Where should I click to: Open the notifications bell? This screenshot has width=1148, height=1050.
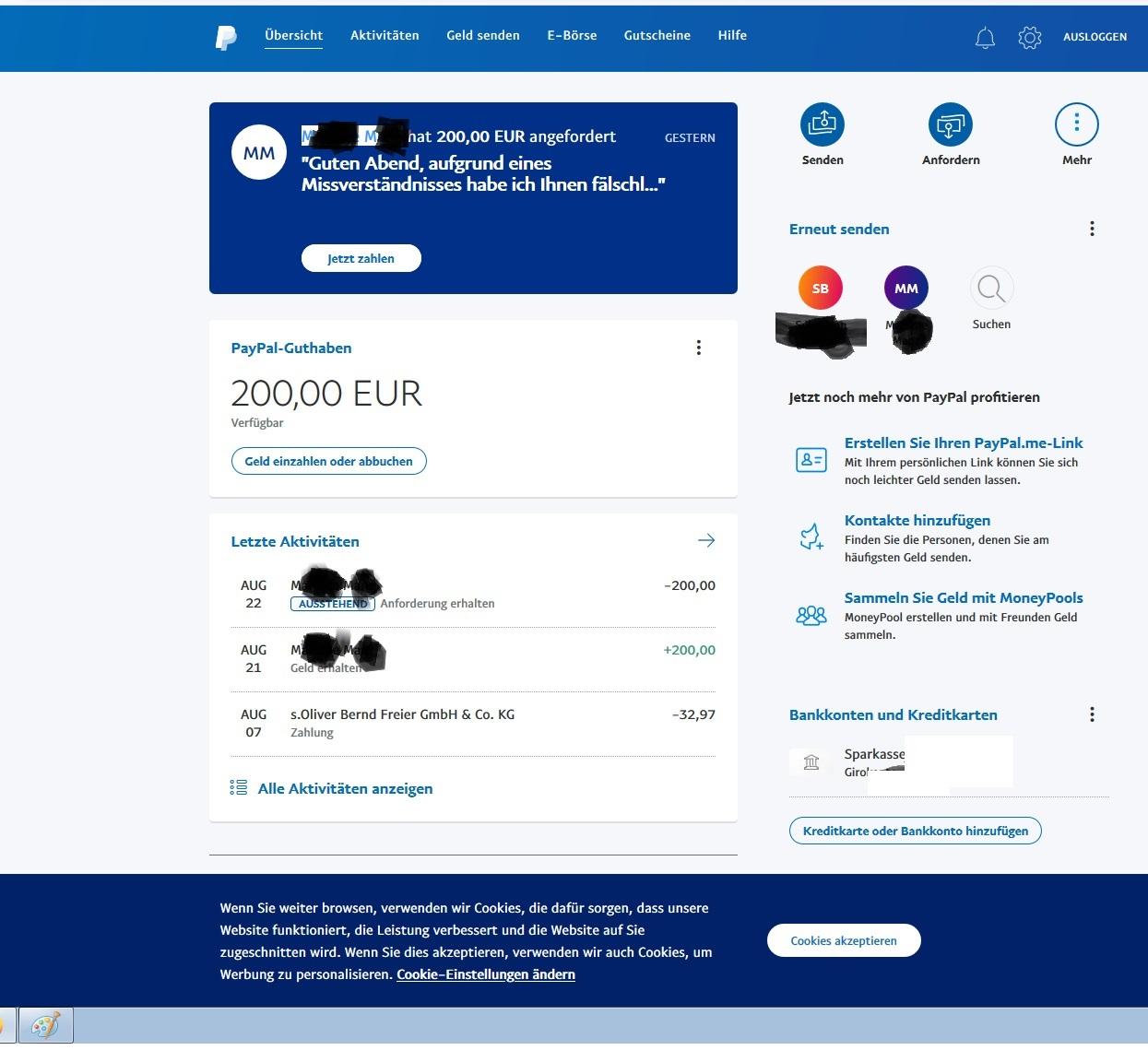pyautogui.click(x=985, y=38)
